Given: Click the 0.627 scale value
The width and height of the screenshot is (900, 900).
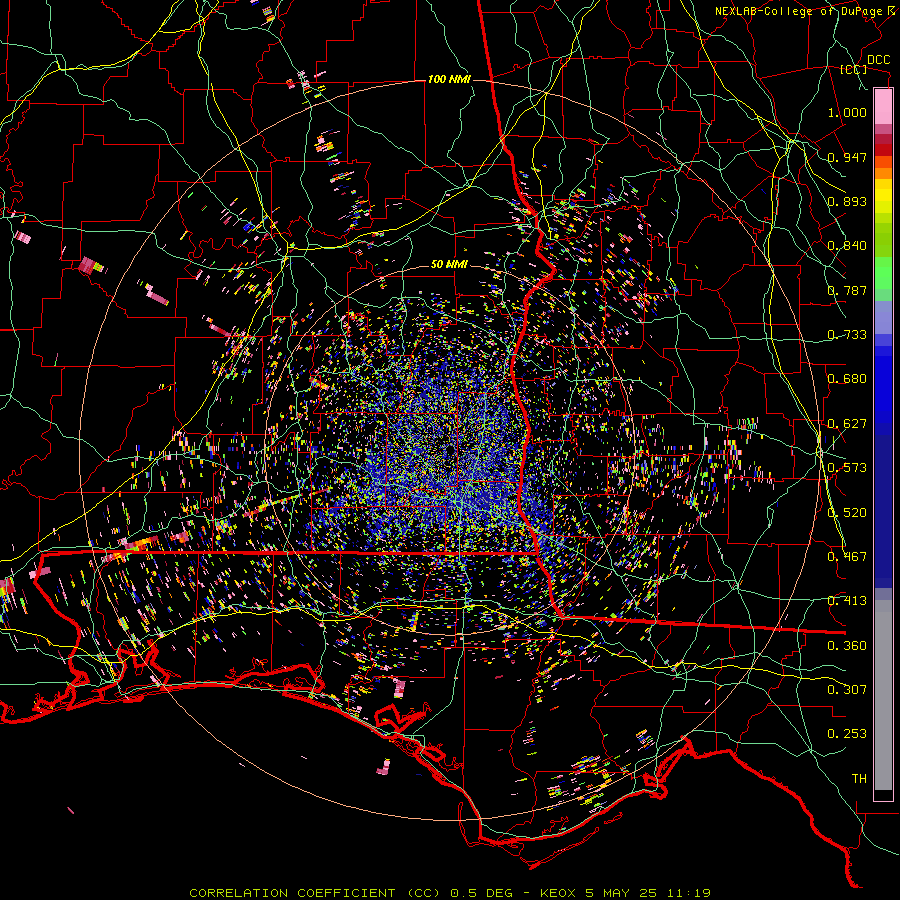Looking at the screenshot, I should (847, 424).
